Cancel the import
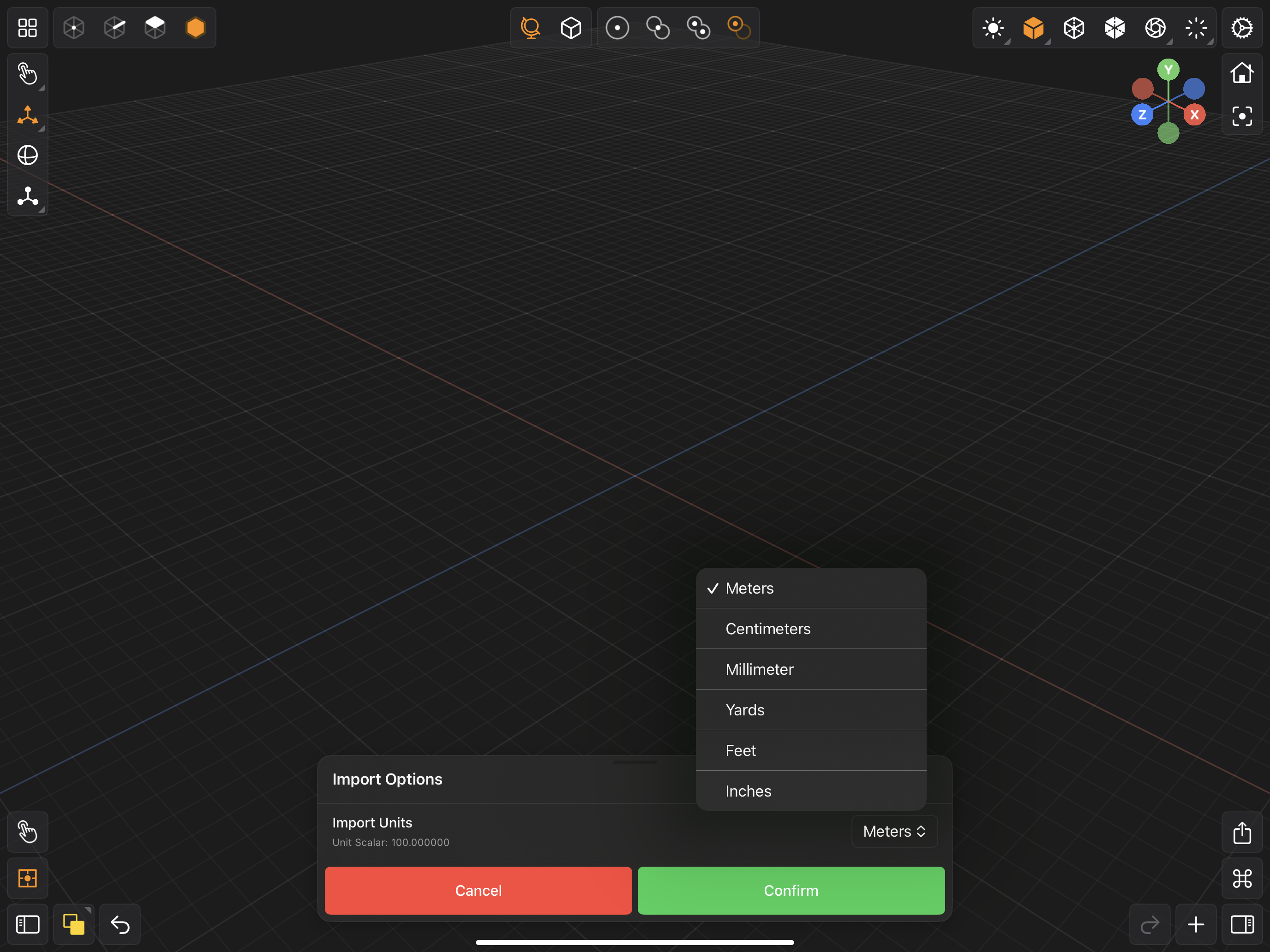 point(478,891)
